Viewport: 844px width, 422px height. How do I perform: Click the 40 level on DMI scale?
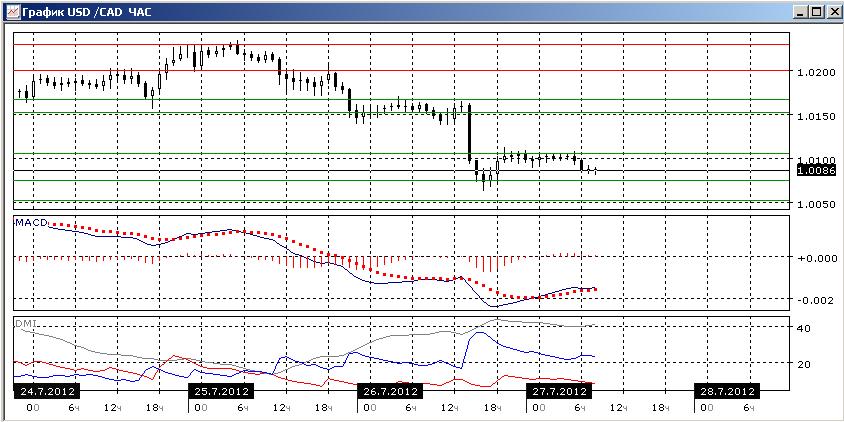804,327
